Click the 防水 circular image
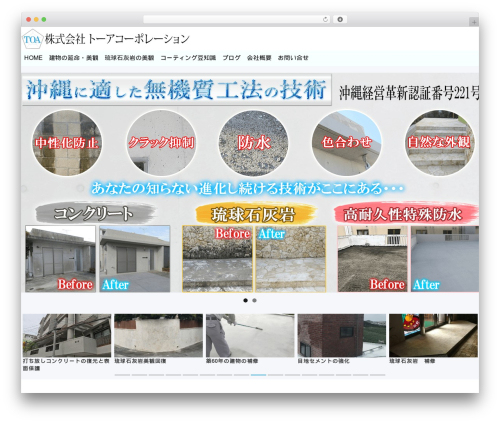This screenshot has height=423, width=500. click(x=254, y=143)
